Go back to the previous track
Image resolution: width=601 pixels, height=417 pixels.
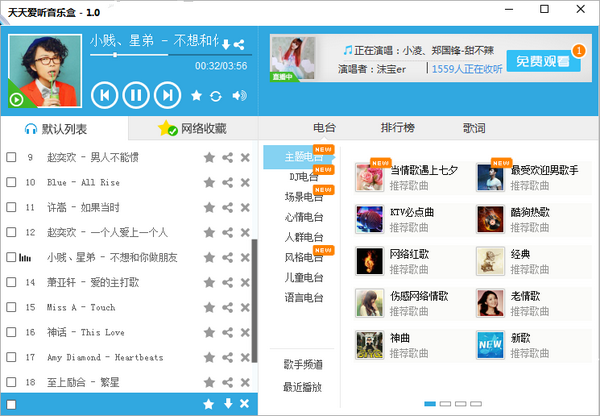click(x=103, y=95)
